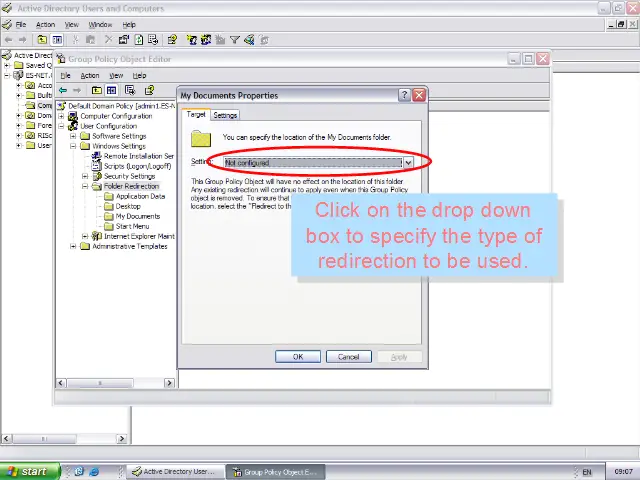This screenshot has height=480, width=640.
Task: Click Active Directory Users taskbar button
Action: 176,471
